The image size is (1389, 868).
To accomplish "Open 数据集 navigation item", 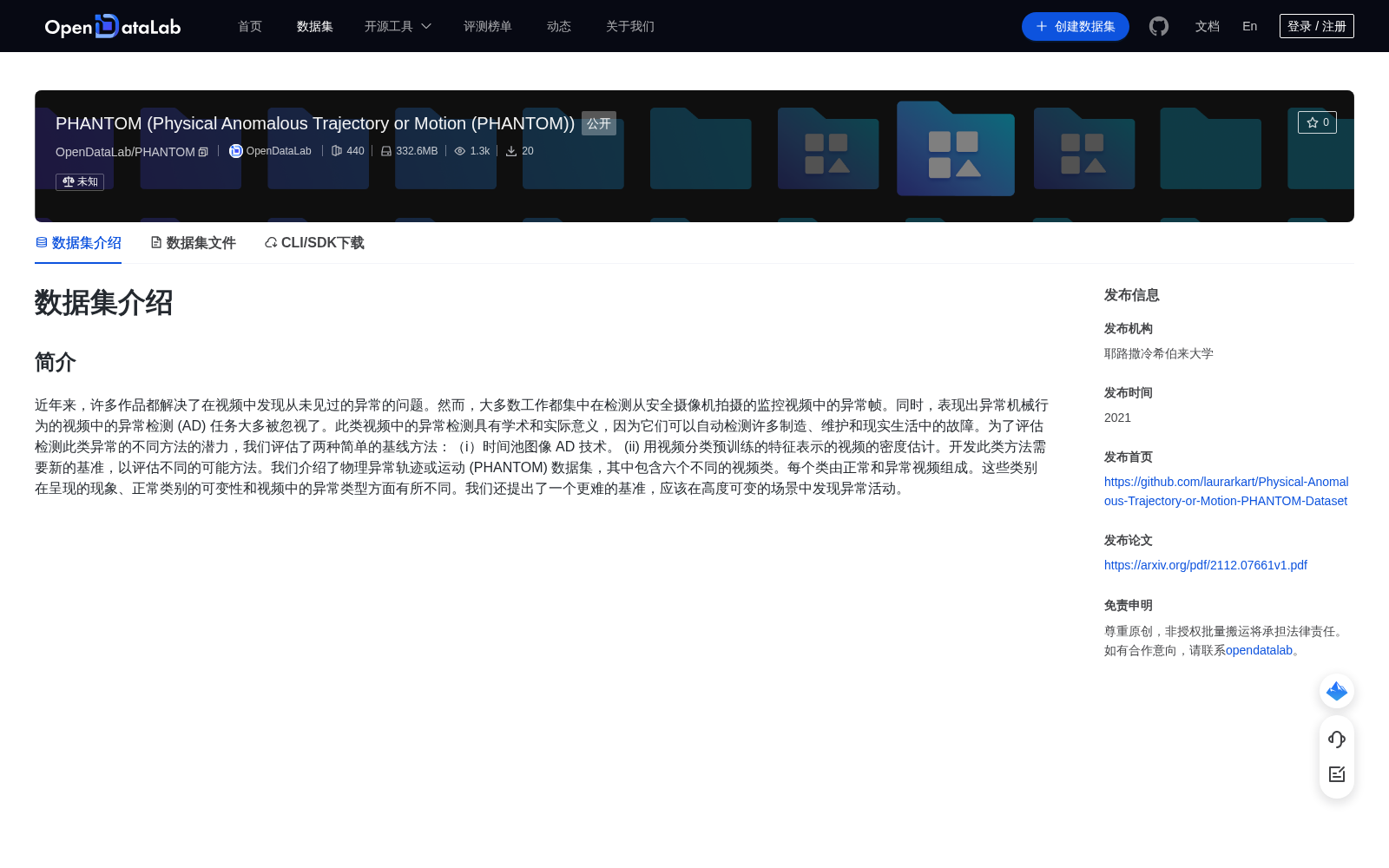I will [x=315, y=26].
